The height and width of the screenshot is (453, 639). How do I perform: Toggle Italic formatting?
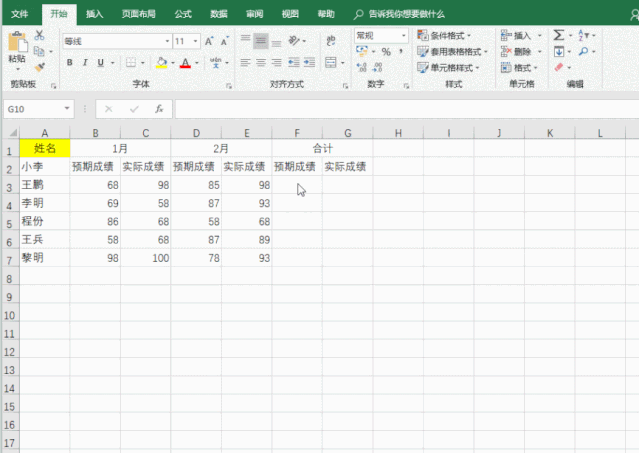85,62
